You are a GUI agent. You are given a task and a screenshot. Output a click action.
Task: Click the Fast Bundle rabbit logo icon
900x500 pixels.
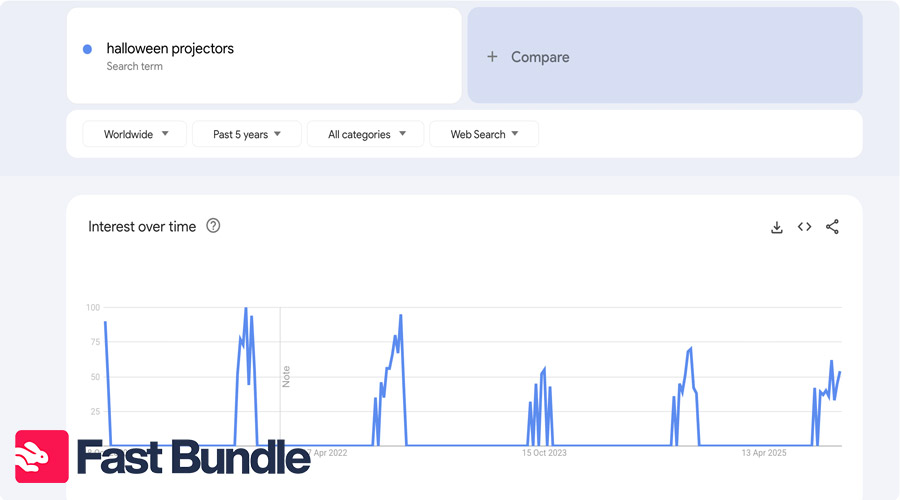tap(42, 456)
